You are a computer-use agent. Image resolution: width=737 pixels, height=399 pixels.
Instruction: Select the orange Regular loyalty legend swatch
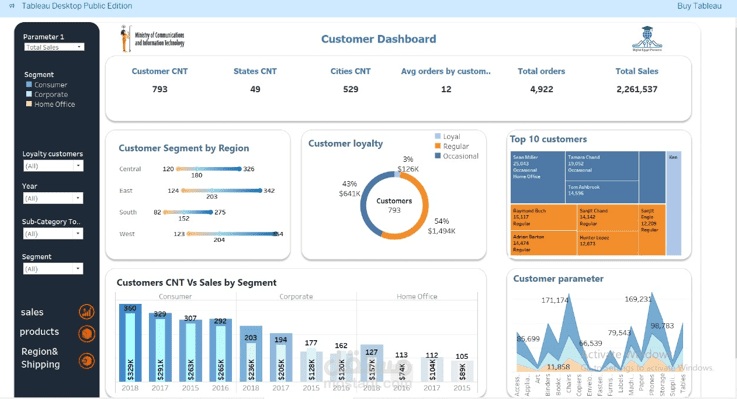tap(438, 146)
